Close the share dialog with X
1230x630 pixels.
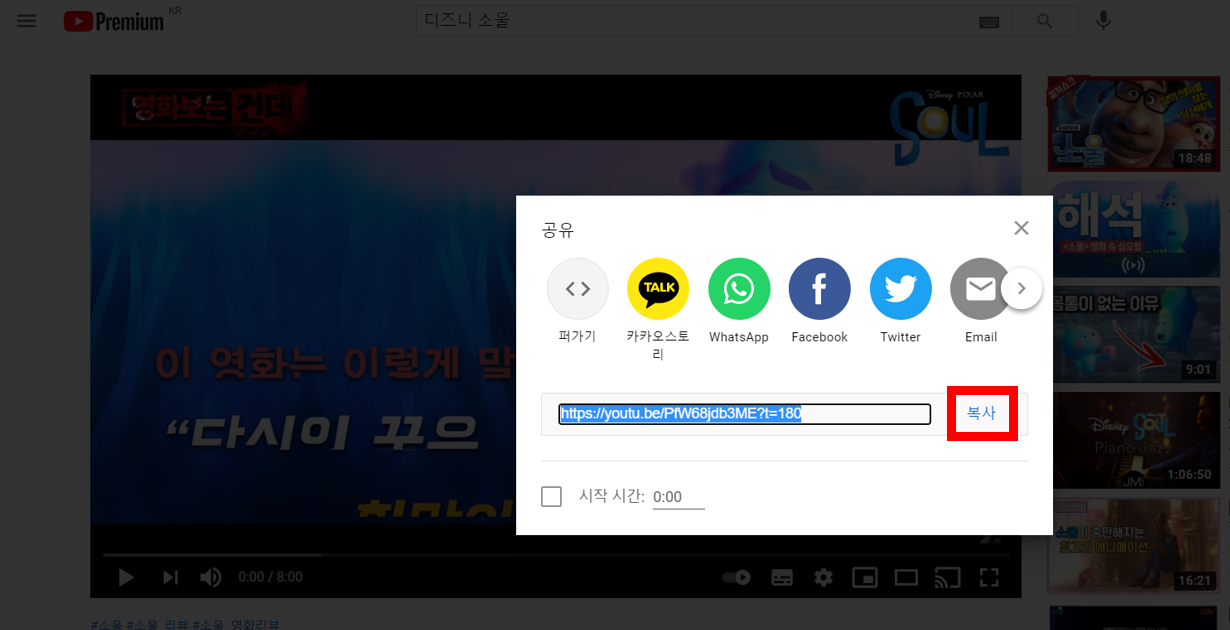[x=1021, y=228]
